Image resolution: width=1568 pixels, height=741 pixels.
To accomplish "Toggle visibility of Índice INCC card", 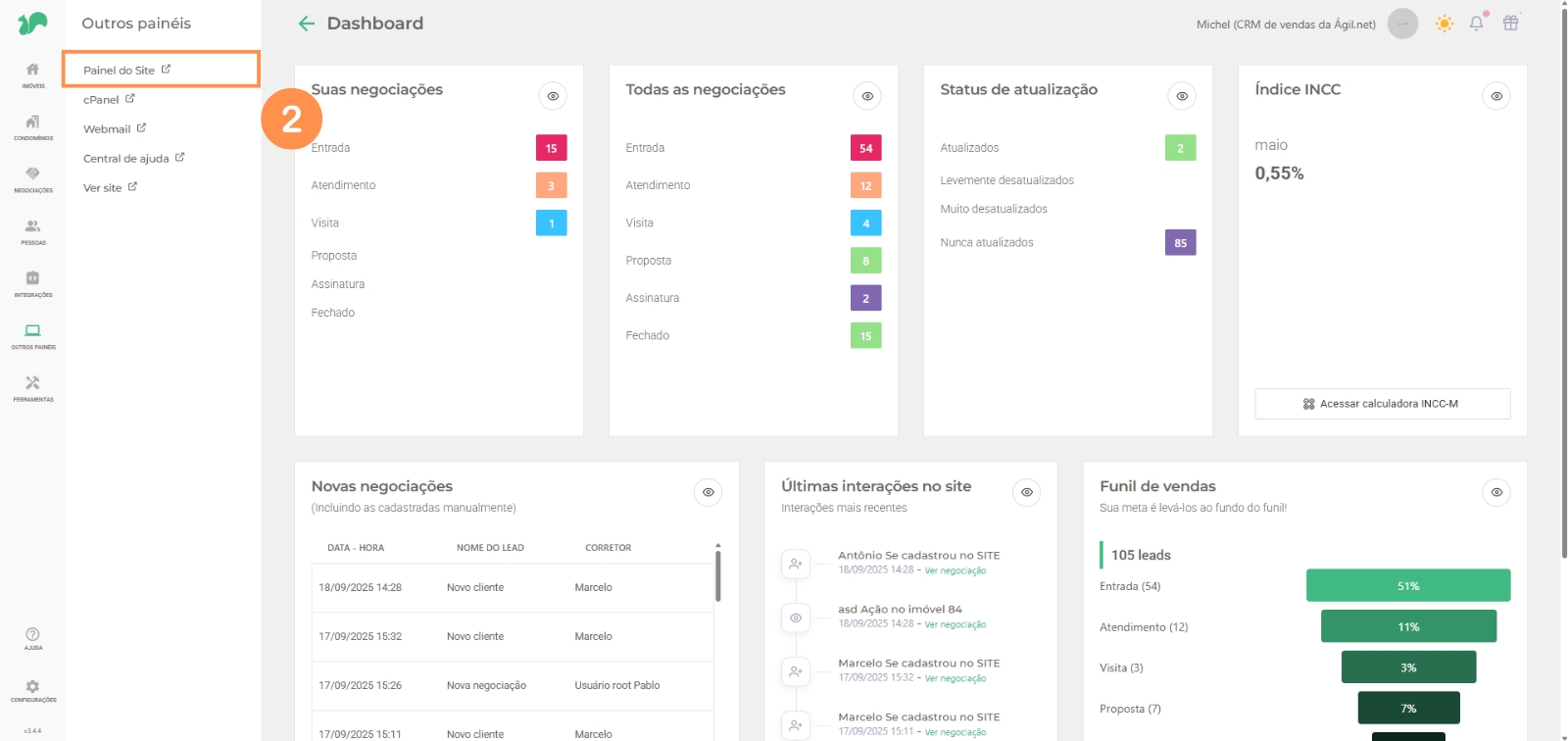I will tap(1495, 96).
